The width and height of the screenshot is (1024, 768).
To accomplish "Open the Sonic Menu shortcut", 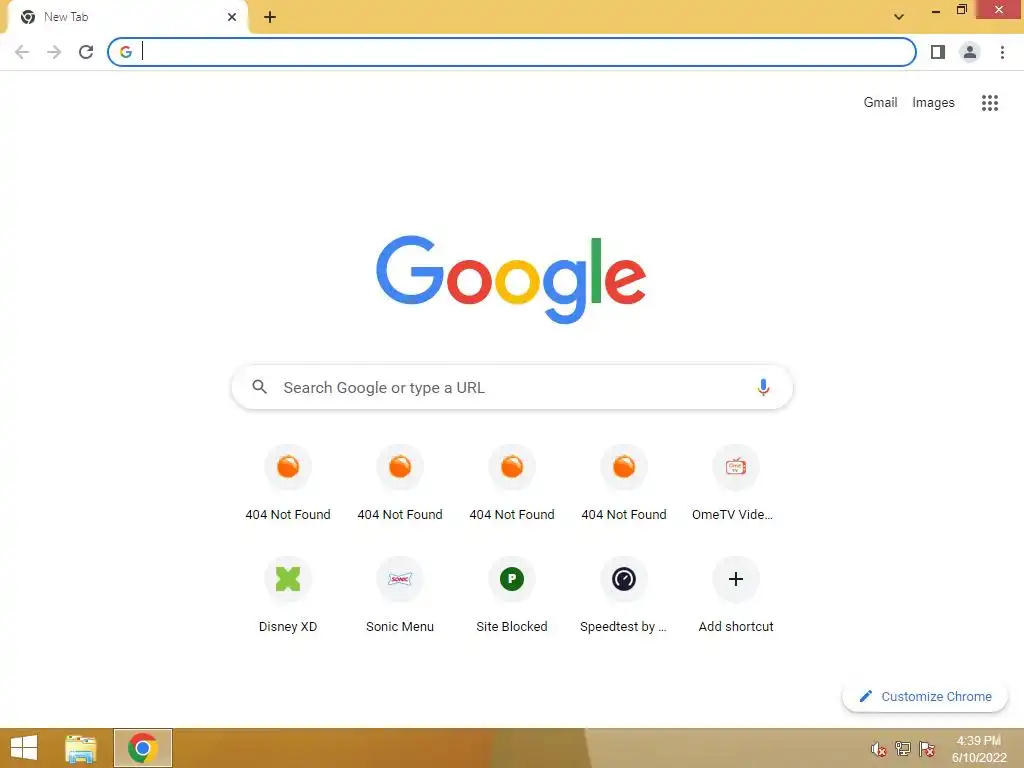I will 400,596.
